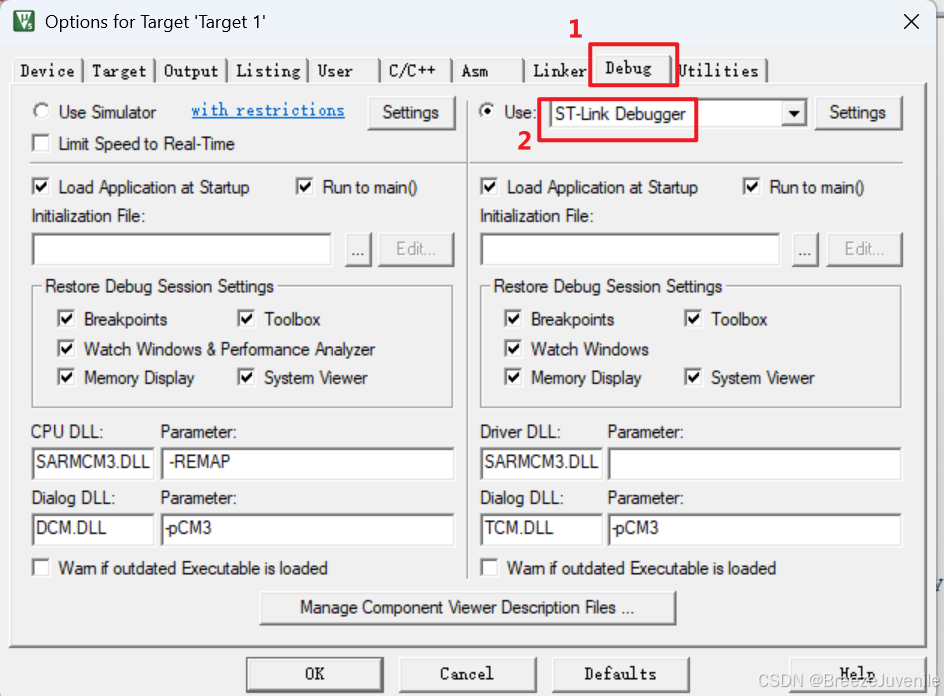Click the simulator Initialization File field
944x696 pixels.
[182, 249]
